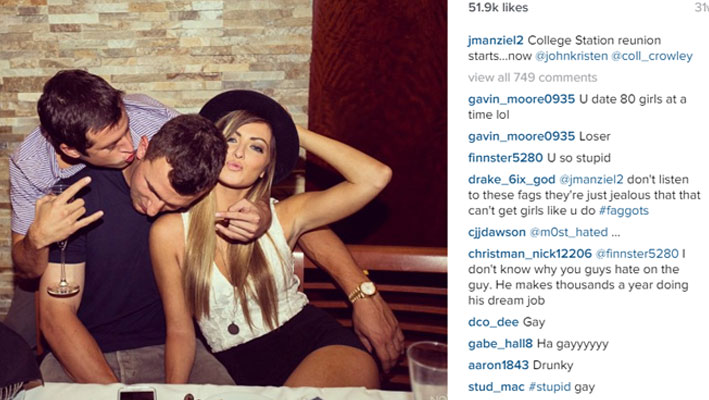This screenshot has width=709, height=400.
Task: Open gabe_hall8 commenter profile
Action: pos(500,344)
